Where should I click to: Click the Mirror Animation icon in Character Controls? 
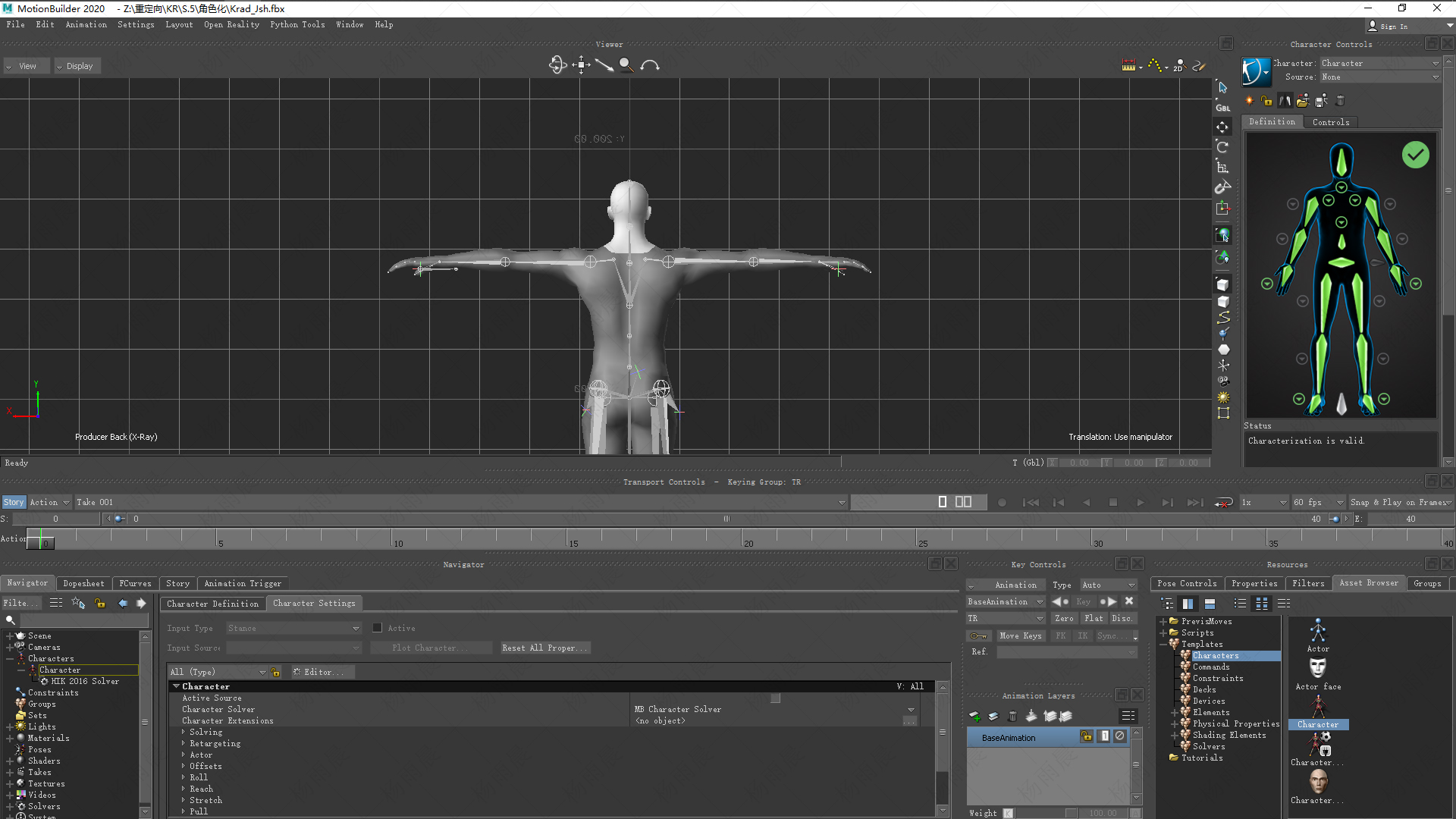[x=1285, y=100]
